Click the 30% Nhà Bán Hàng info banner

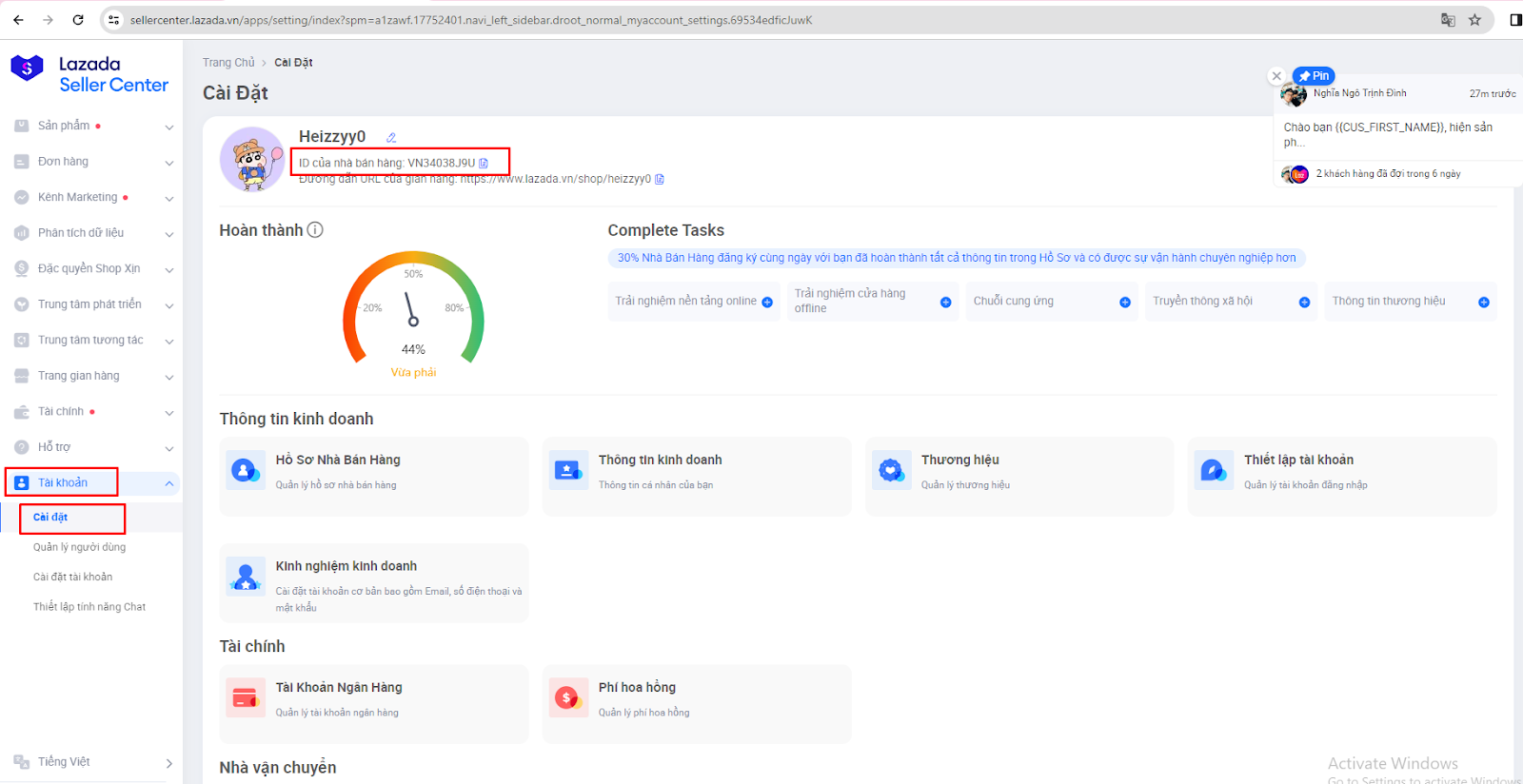click(957, 258)
